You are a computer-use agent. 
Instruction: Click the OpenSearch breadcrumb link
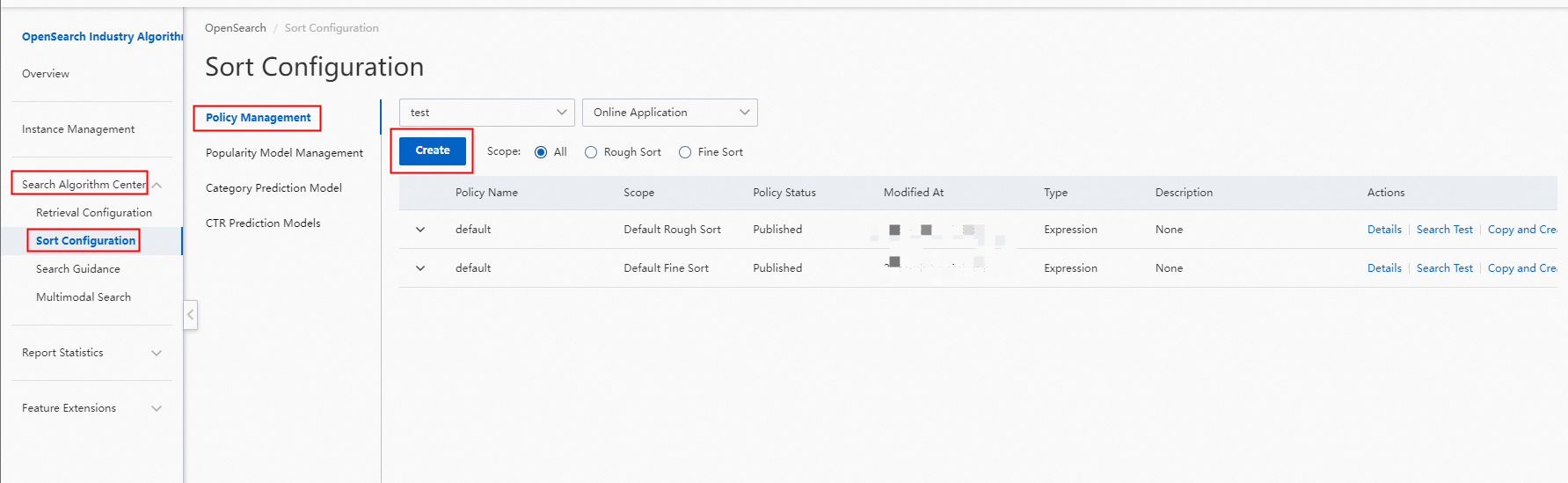(235, 28)
